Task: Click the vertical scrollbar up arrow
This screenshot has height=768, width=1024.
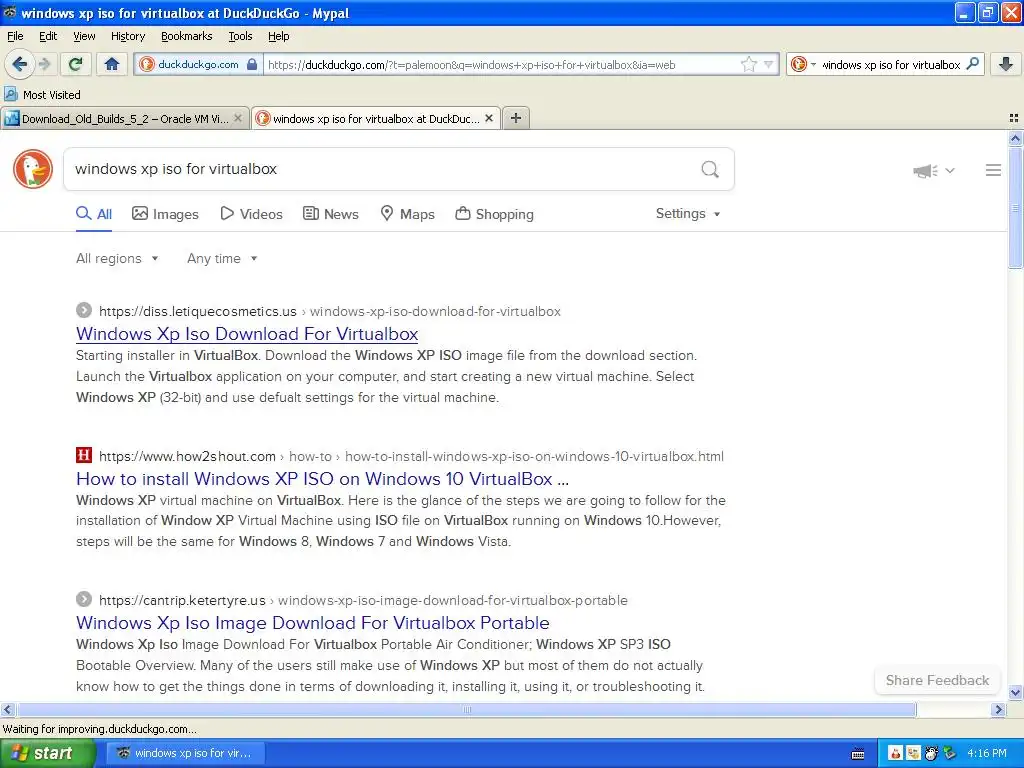Action: pyautogui.click(x=1015, y=138)
